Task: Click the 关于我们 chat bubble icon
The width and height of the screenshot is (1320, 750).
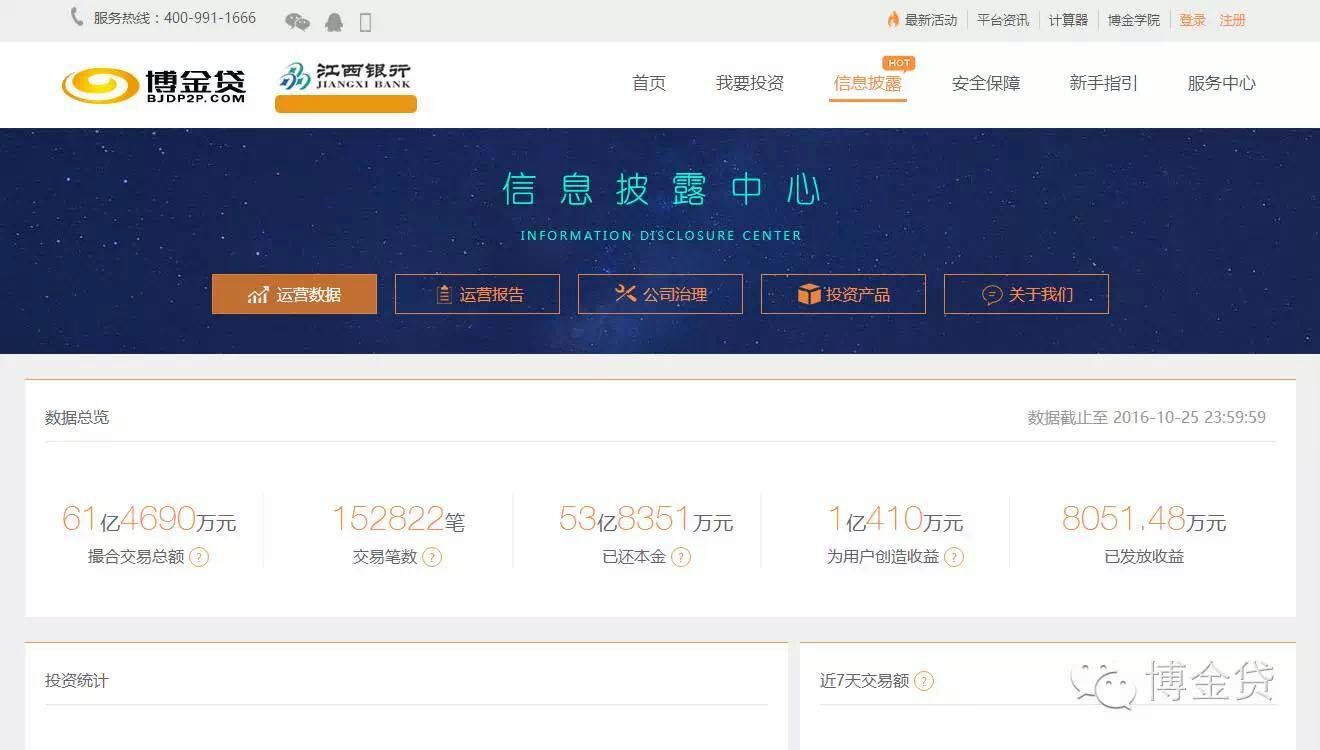Action: click(x=992, y=293)
